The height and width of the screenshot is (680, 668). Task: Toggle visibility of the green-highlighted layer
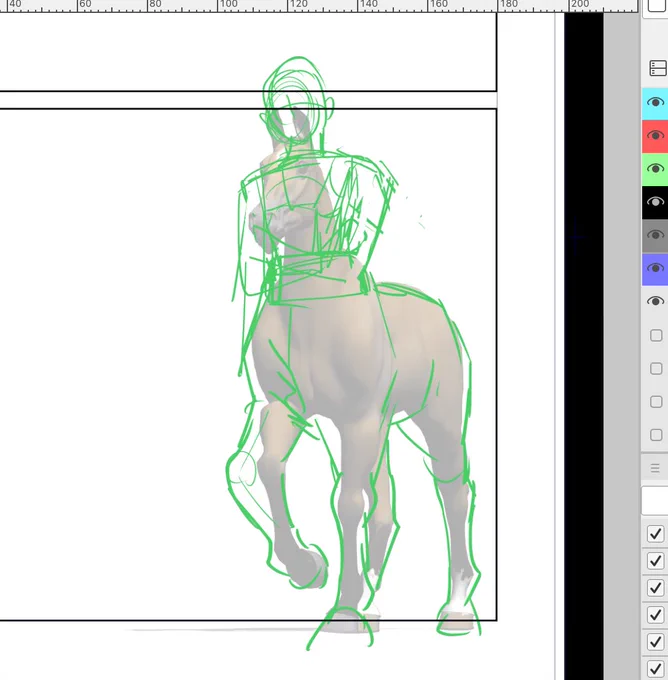coord(655,169)
